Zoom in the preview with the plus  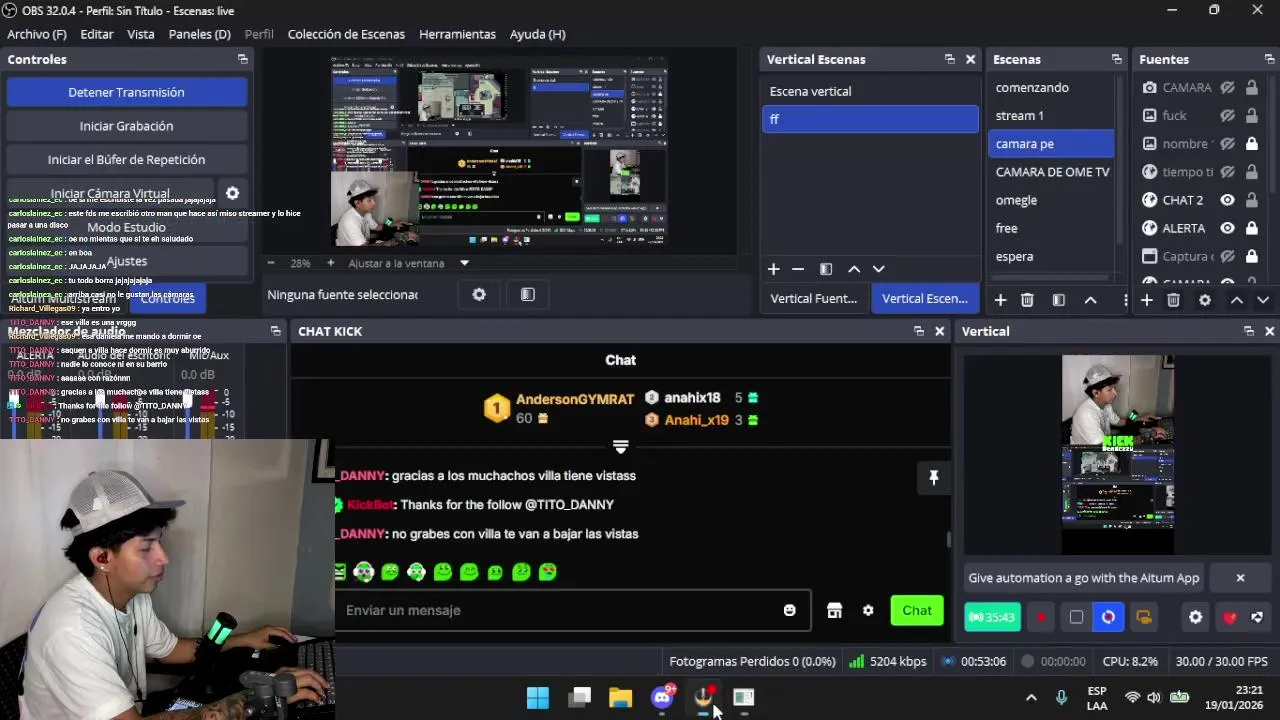click(331, 263)
